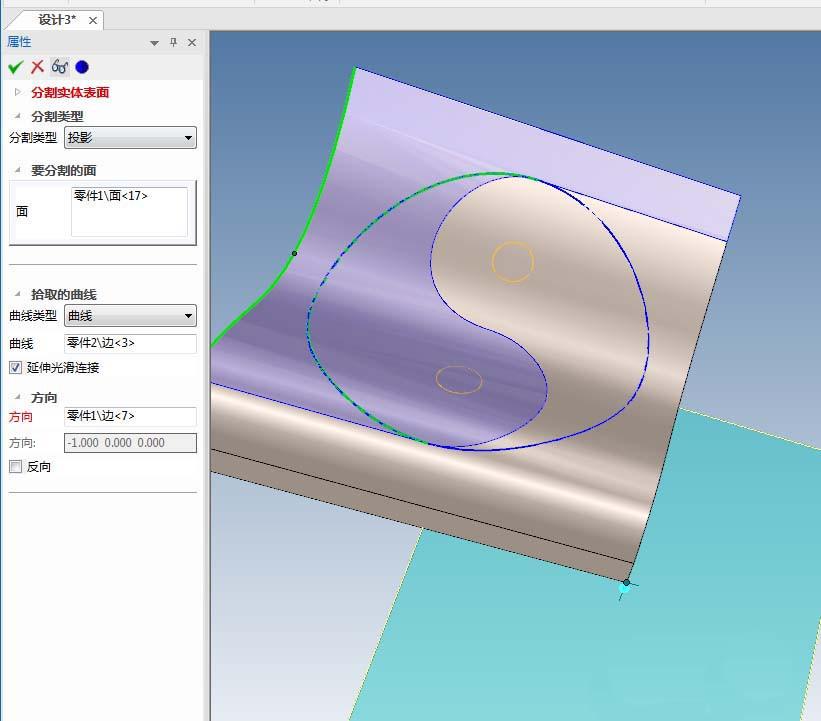This screenshot has height=721, width=821.
Task: Enable the 反向 reverse checkbox
Action: [15, 467]
